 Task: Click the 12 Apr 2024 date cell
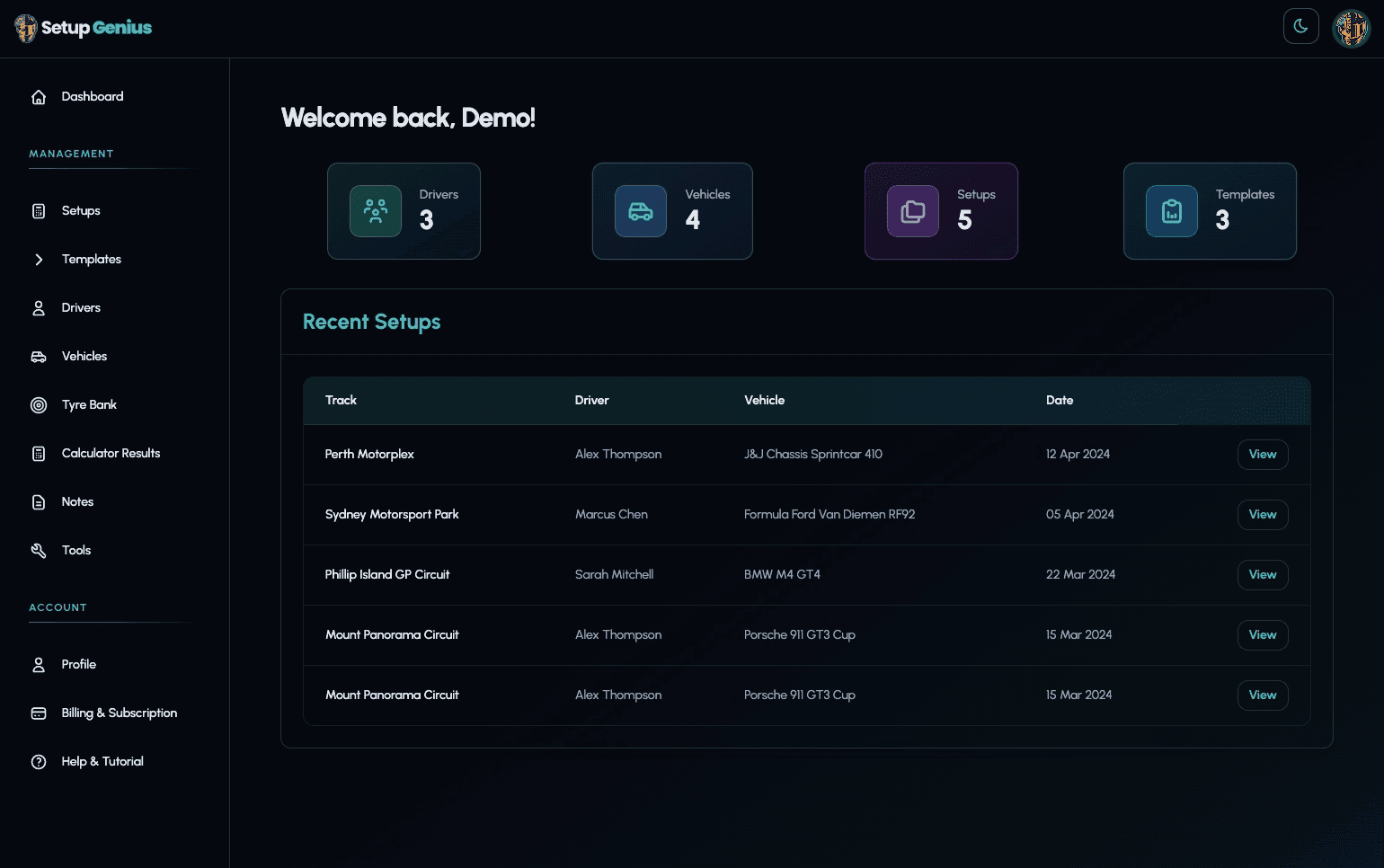(x=1078, y=454)
